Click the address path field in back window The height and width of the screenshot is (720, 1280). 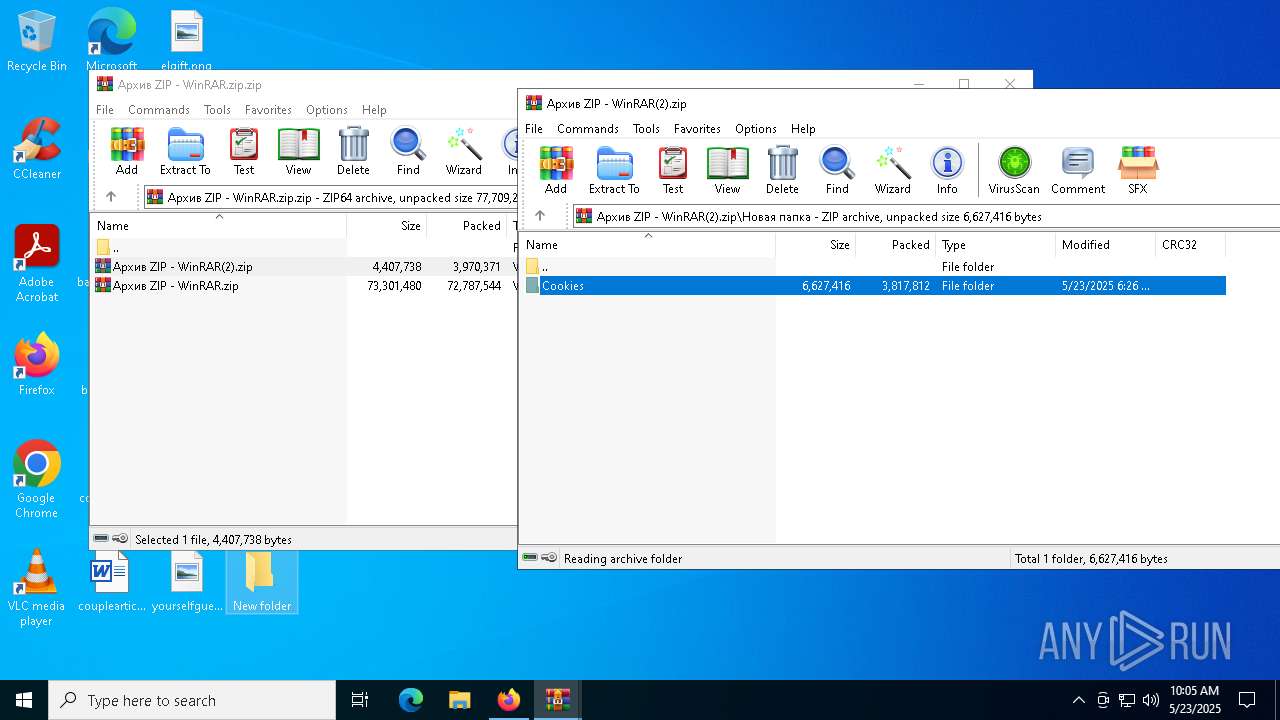coord(330,197)
